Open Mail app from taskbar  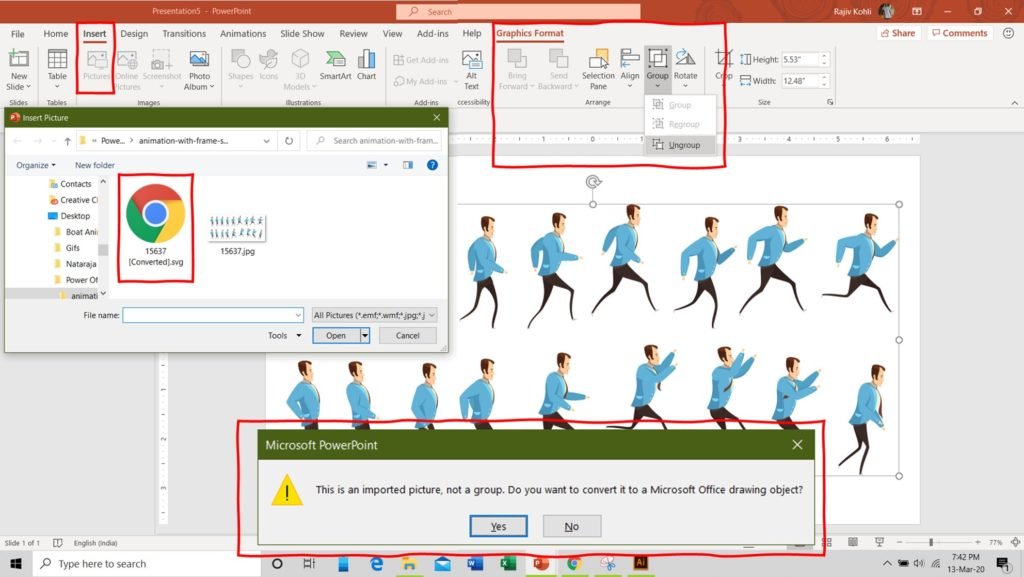pos(442,563)
